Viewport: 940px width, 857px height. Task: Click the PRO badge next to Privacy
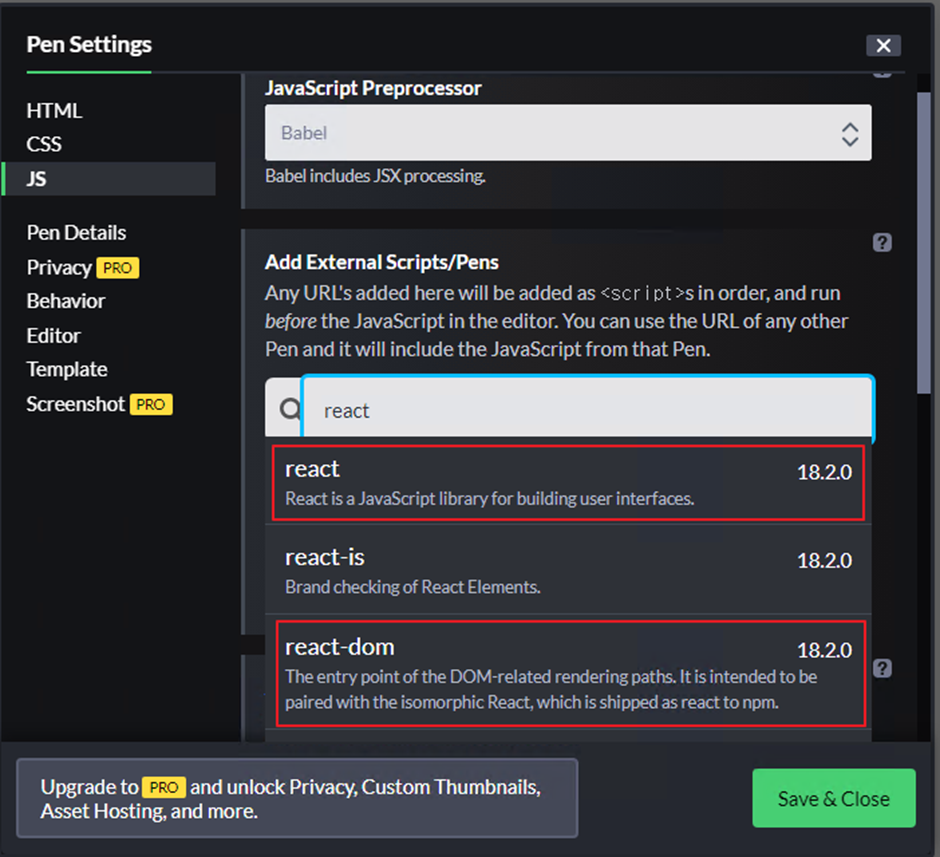tap(118, 268)
